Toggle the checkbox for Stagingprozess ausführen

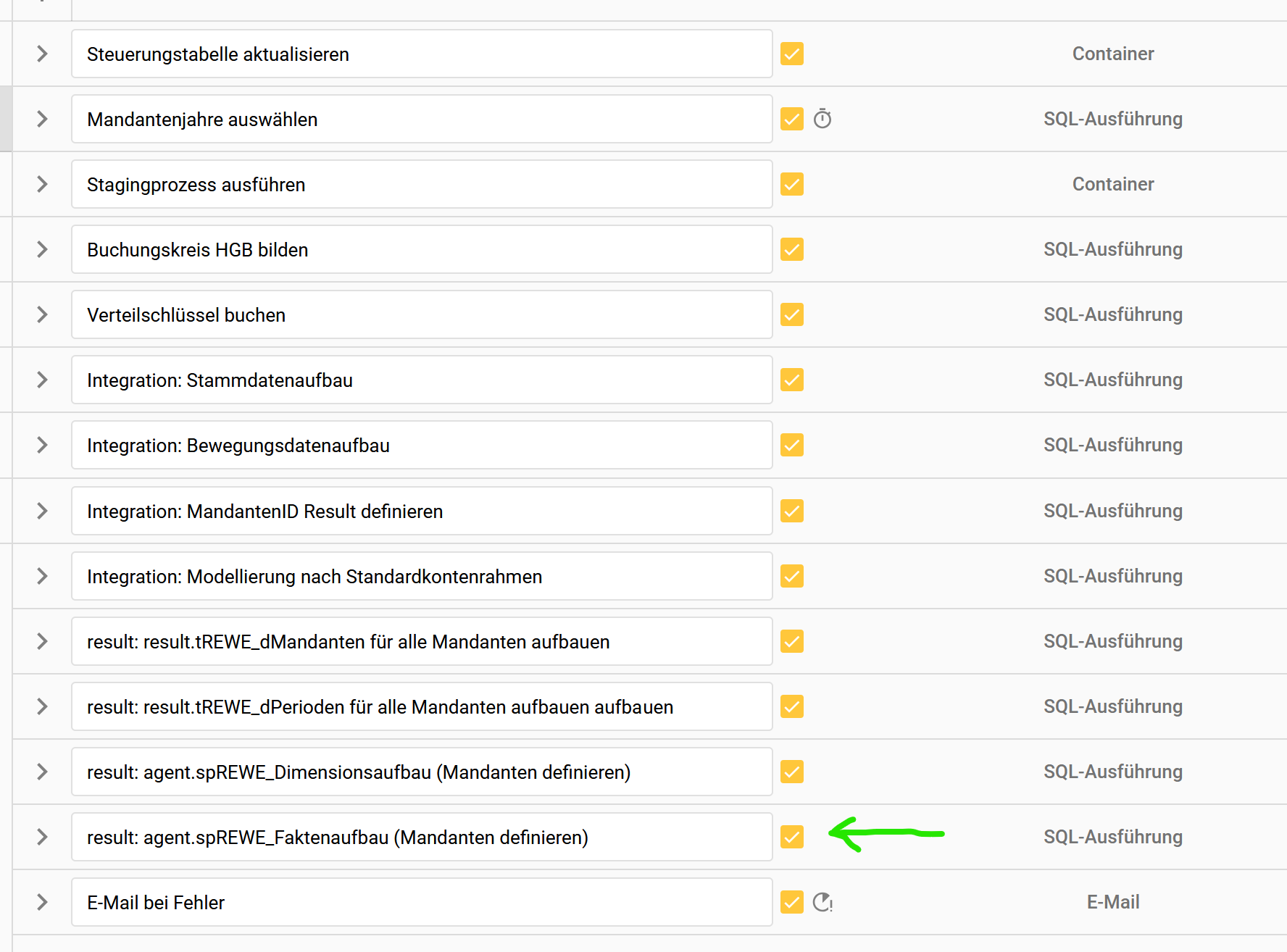(x=791, y=184)
